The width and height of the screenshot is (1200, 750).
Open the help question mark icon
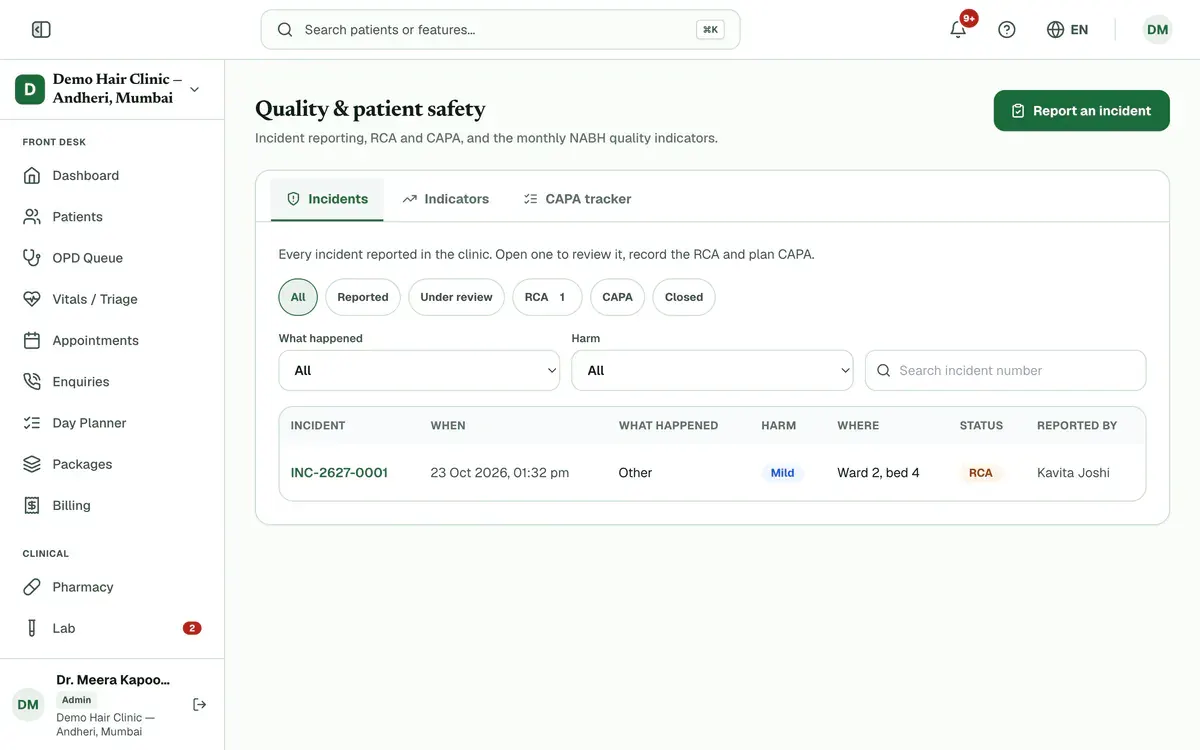[1007, 30]
